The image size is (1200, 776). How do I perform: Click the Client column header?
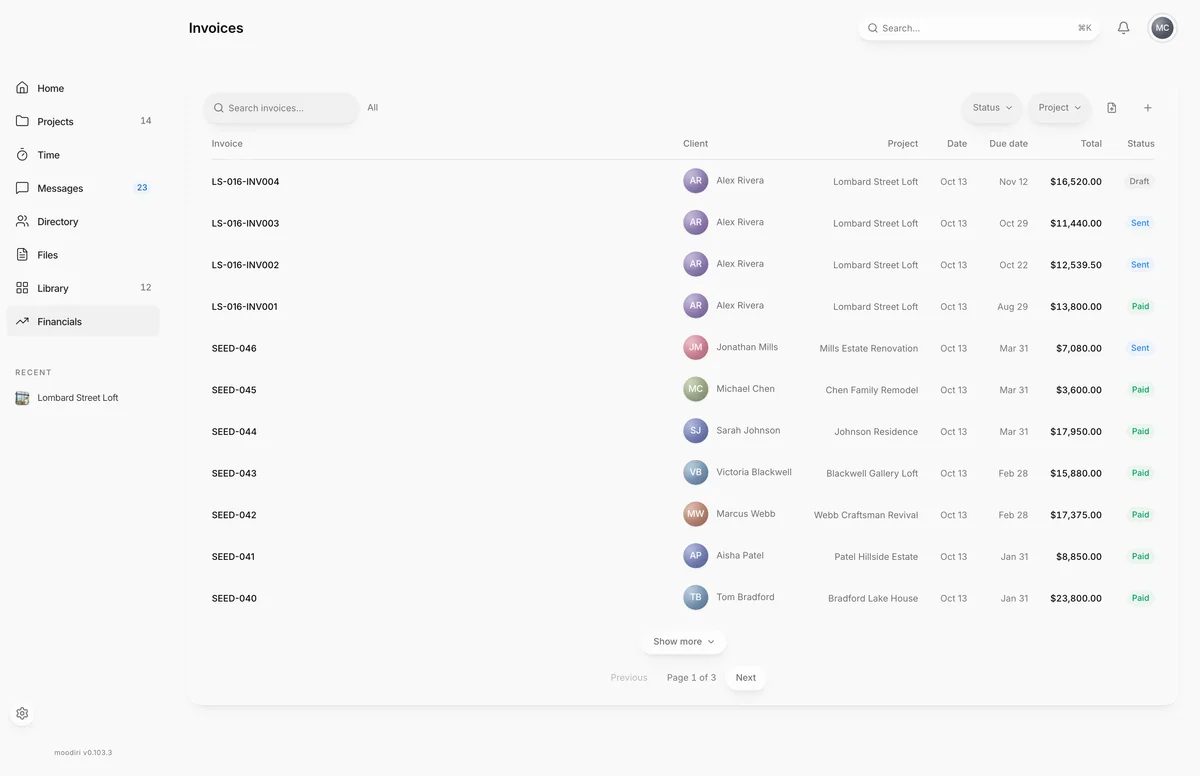pos(695,144)
